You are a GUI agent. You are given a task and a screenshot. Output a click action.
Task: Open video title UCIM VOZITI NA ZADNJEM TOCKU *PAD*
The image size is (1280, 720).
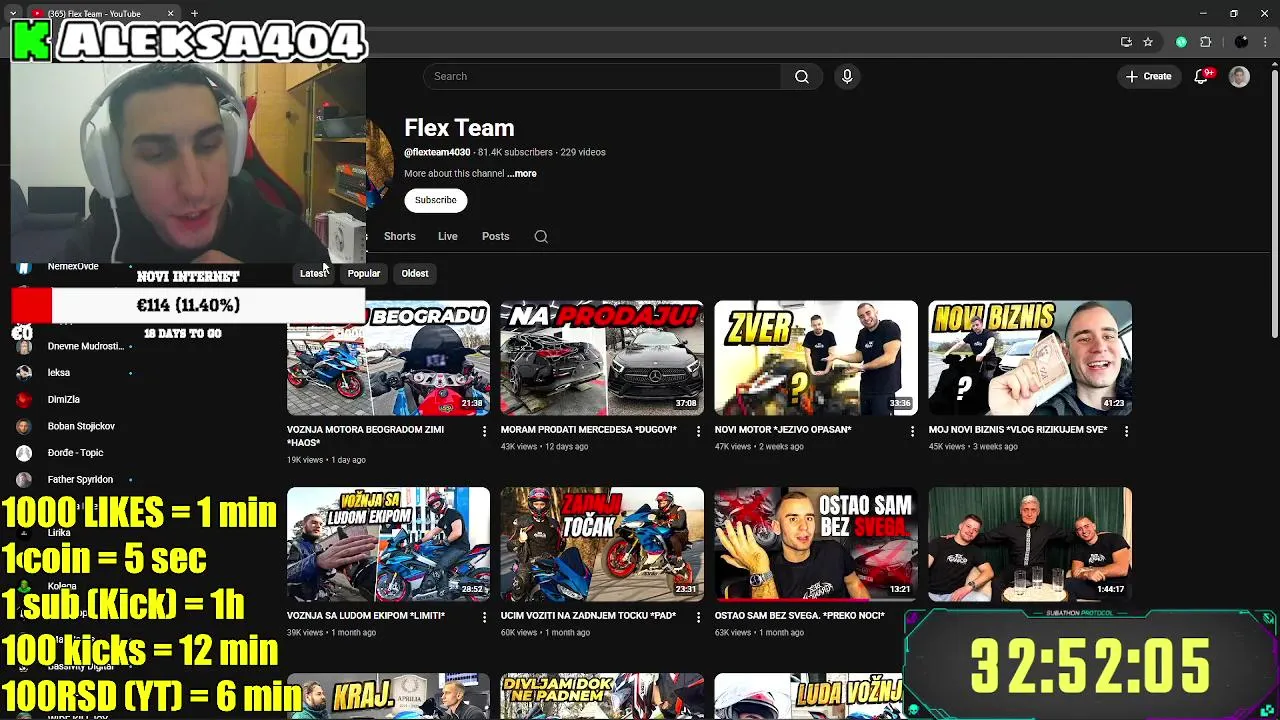(x=589, y=616)
